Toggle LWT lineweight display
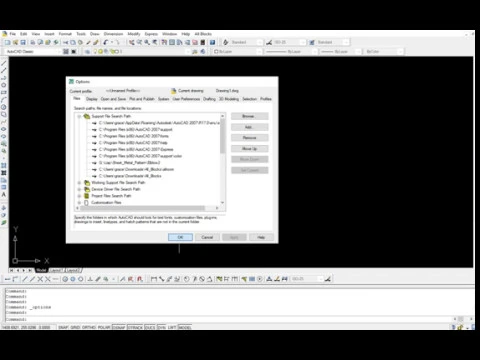 pos(172,327)
